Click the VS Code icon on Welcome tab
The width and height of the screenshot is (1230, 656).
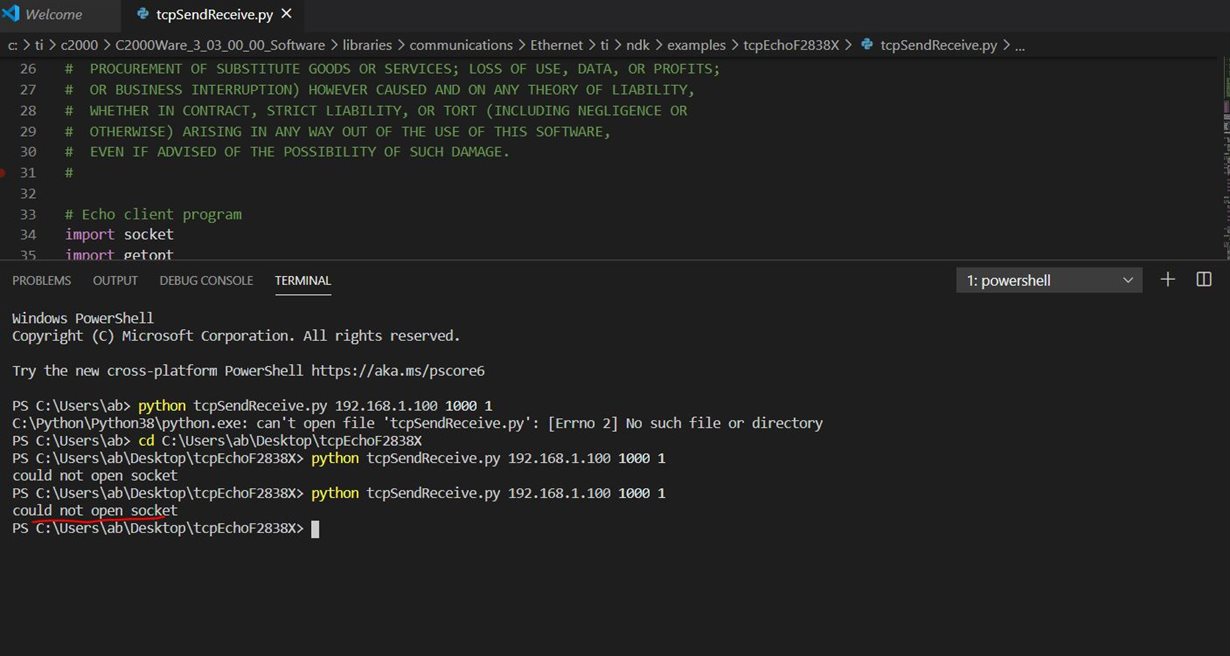pyautogui.click(x=10, y=15)
